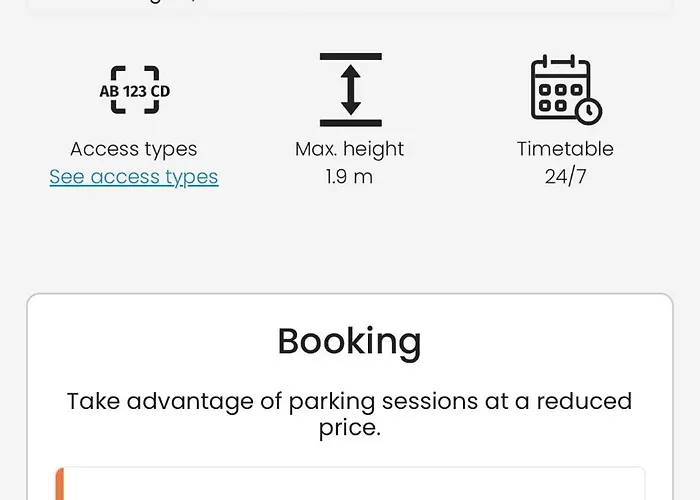This screenshot has height=500, width=700.
Task: Select the Access types label
Action: (134, 149)
